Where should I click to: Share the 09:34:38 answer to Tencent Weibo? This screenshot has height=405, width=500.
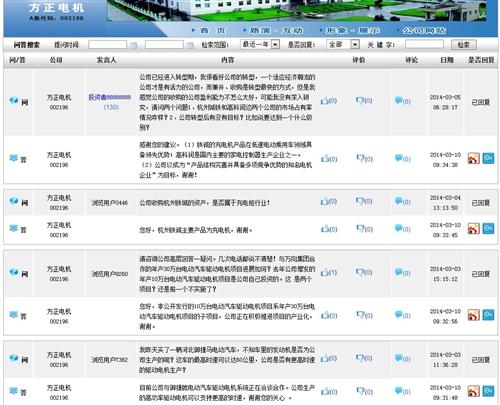[x=488, y=158]
